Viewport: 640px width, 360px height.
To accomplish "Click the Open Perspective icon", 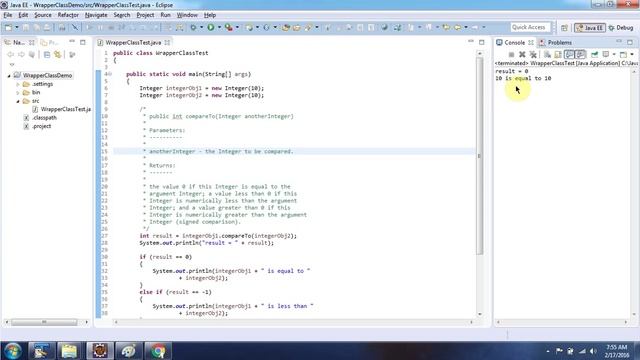I will (x=564, y=27).
